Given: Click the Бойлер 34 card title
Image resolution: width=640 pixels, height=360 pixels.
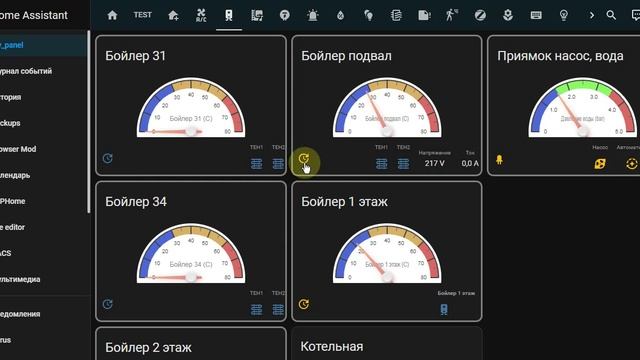Looking at the screenshot, I should (x=136, y=202).
